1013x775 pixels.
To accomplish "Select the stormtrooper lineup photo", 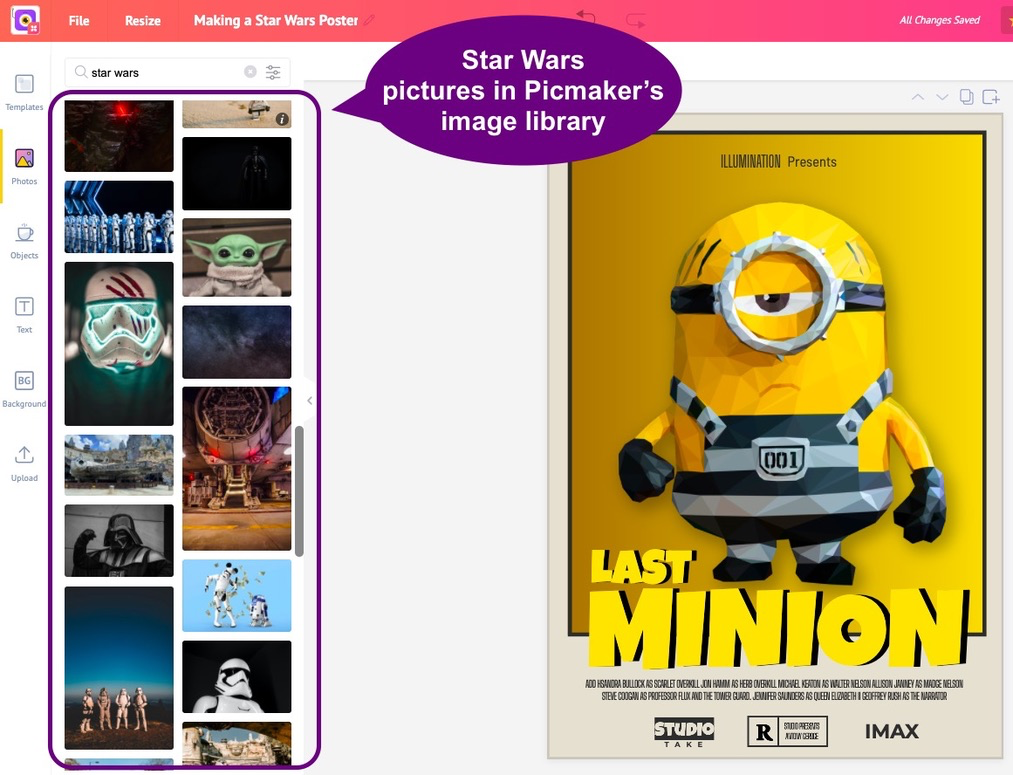I will [119, 216].
